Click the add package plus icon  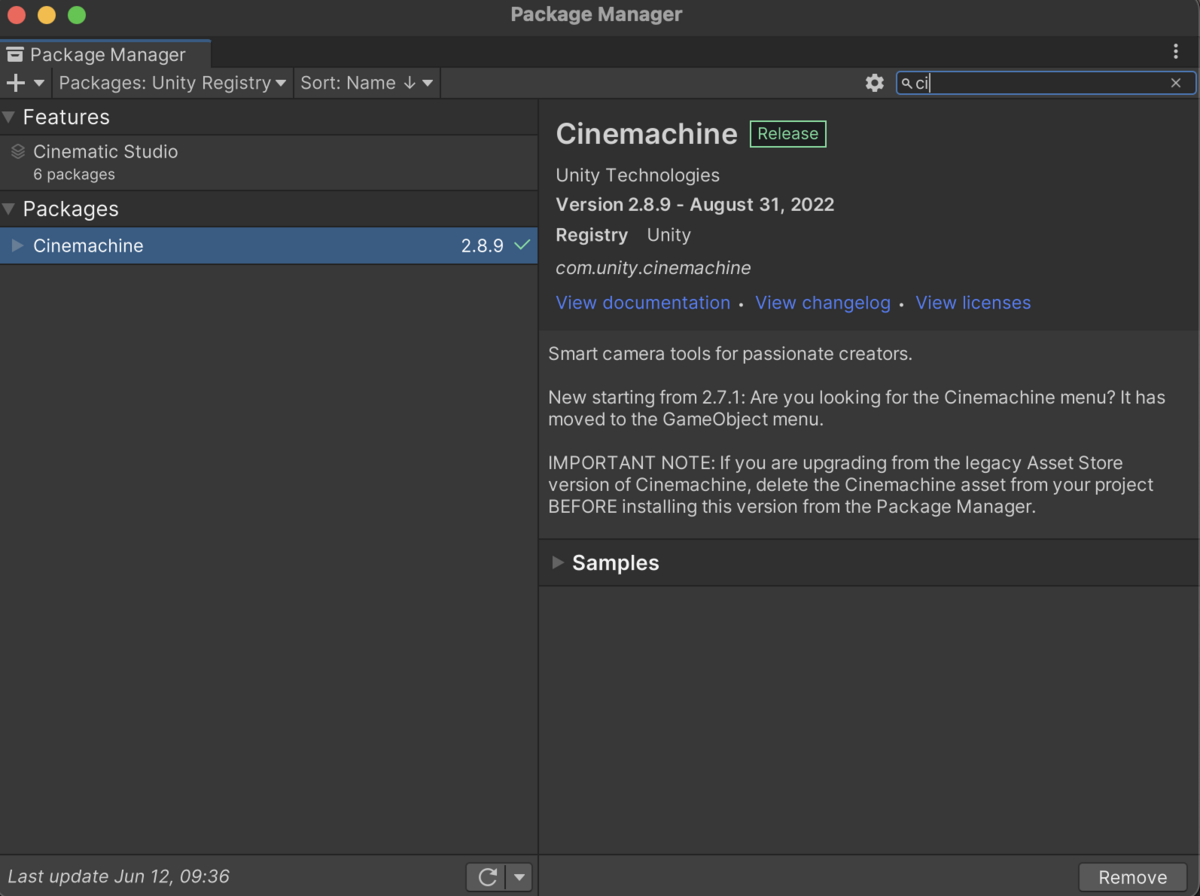pos(16,83)
